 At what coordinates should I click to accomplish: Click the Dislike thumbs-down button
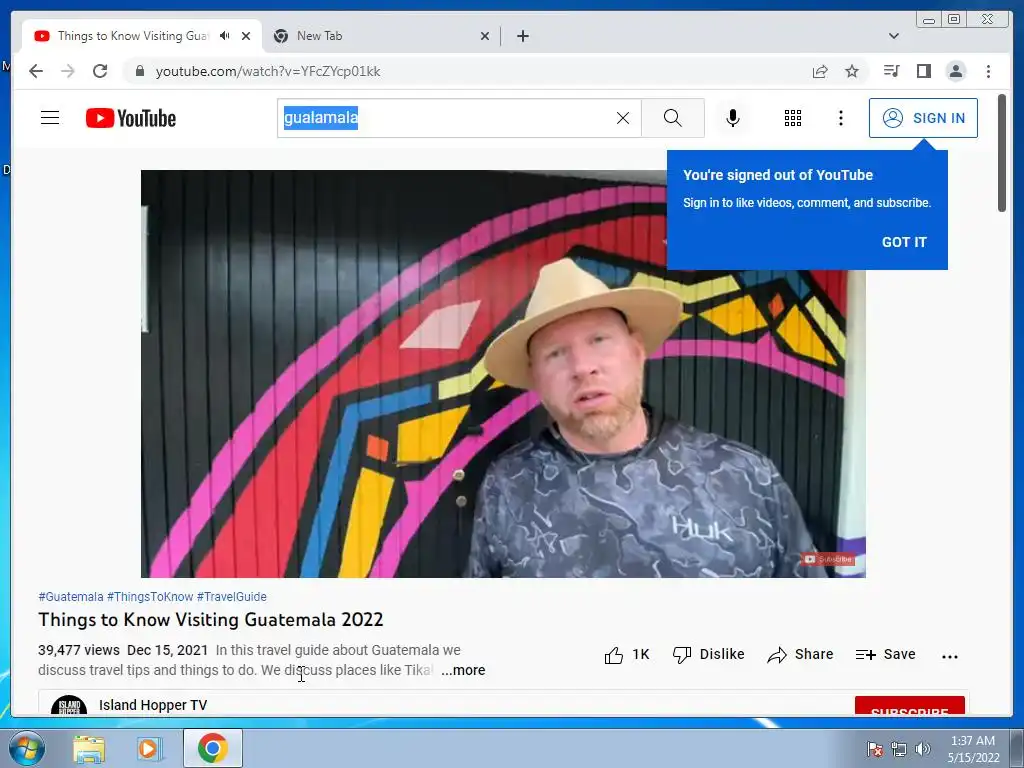click(709, 655)
